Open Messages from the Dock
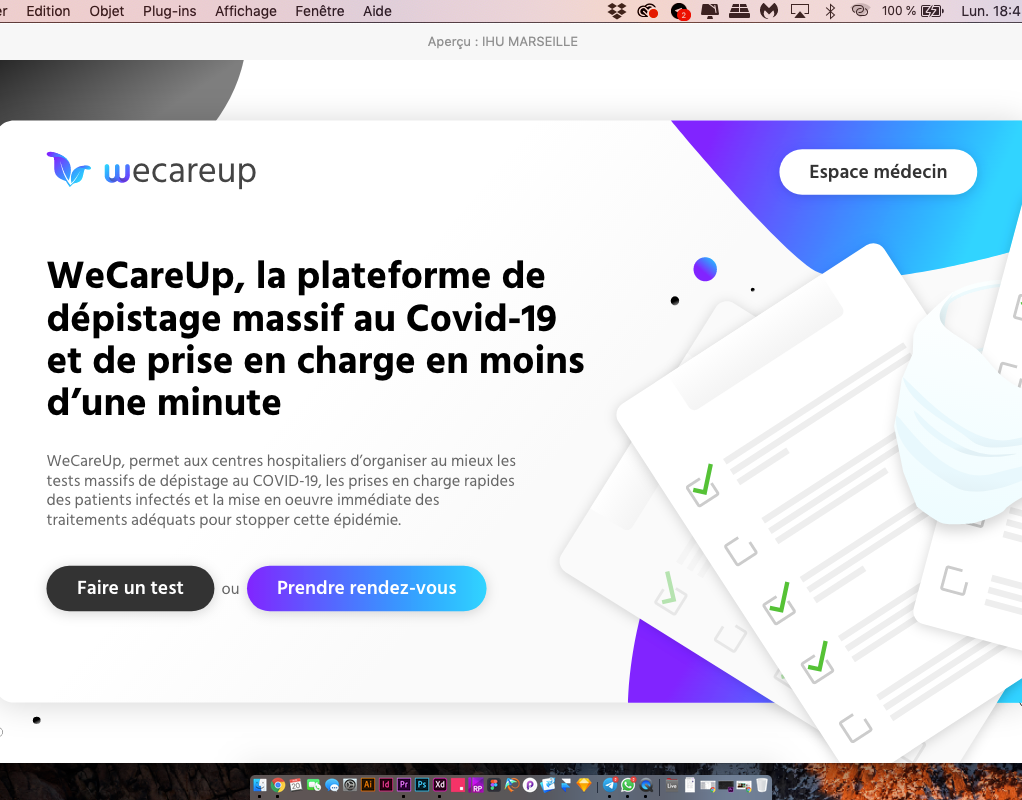1022x800 pixels. [332, 785]
